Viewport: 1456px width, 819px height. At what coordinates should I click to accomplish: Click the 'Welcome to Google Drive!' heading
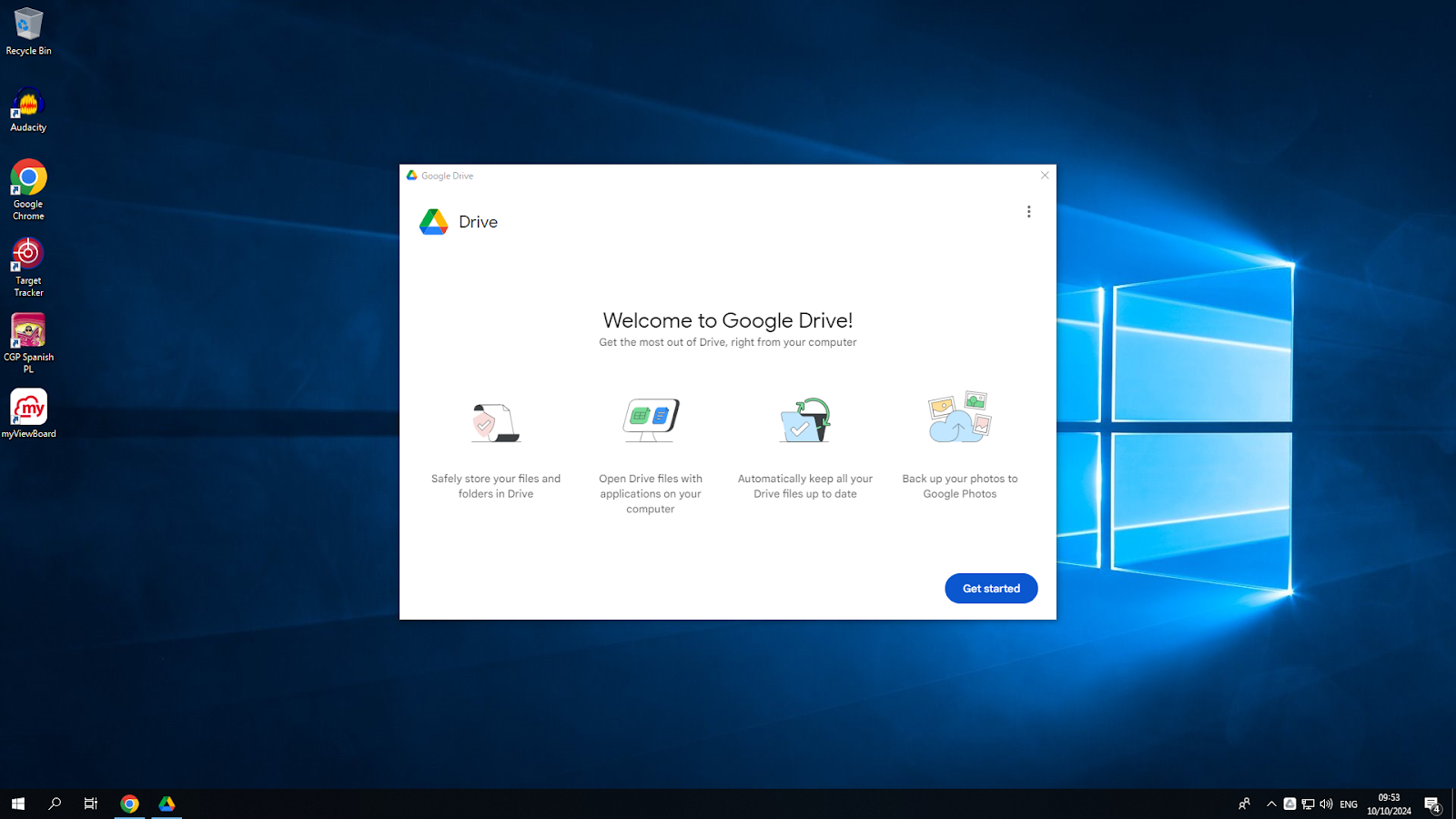click(x=728, y=320)
